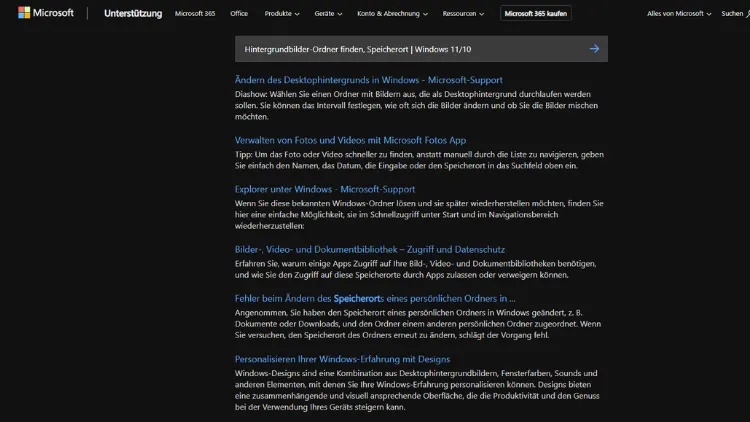Click snippet text starting 'Tipp: Um das Foto'
The width and height of the screenshot is (750, 422).
tap(419, 160)
